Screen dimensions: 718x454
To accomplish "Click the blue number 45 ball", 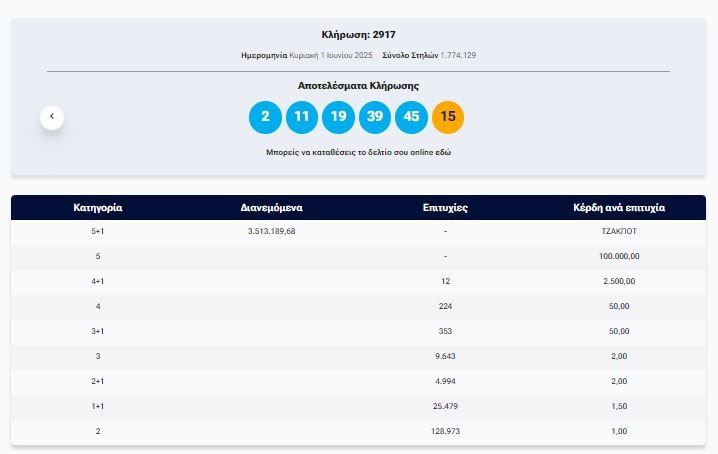I will (x=411, y=117).
